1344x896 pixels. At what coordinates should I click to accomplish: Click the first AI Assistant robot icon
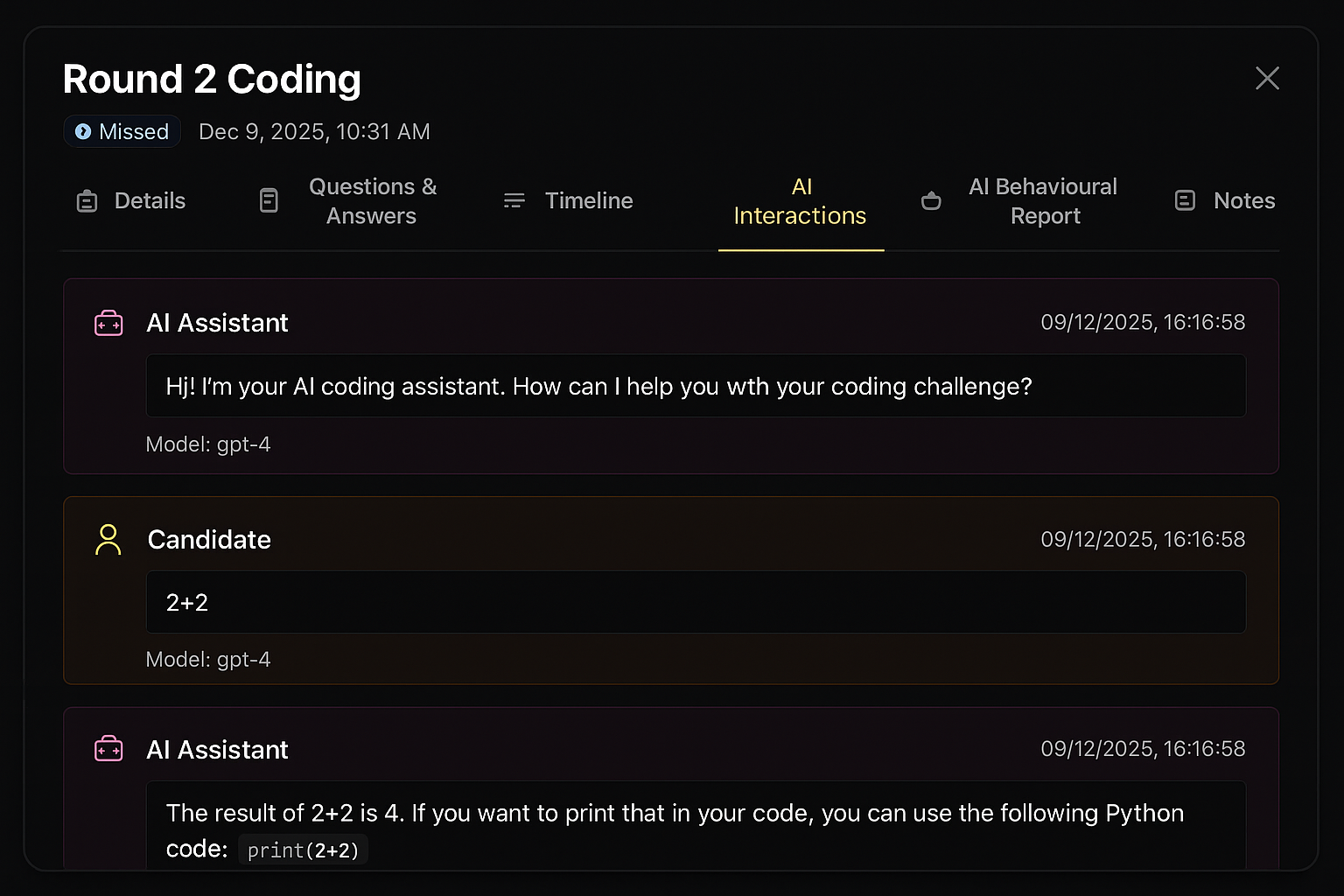pos(108,323)
